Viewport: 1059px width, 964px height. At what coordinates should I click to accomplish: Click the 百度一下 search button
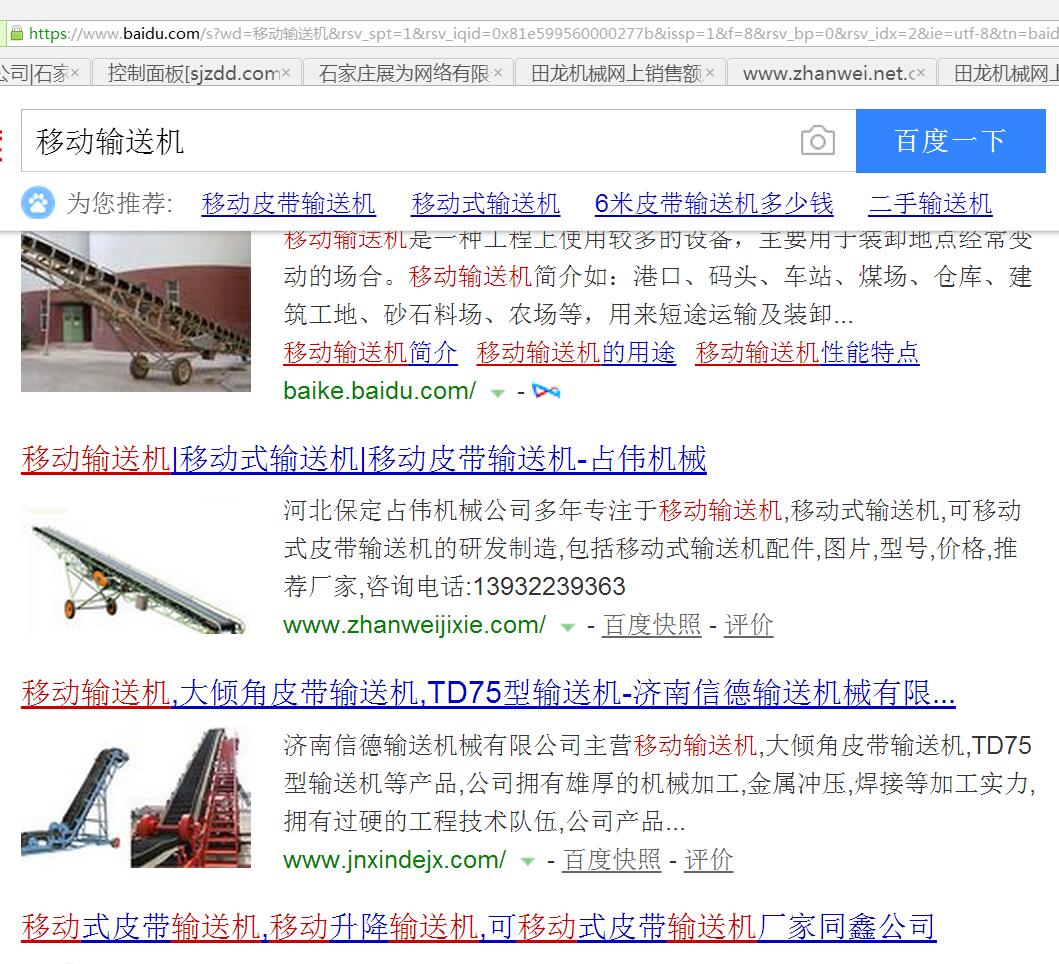tap(950, 141)
